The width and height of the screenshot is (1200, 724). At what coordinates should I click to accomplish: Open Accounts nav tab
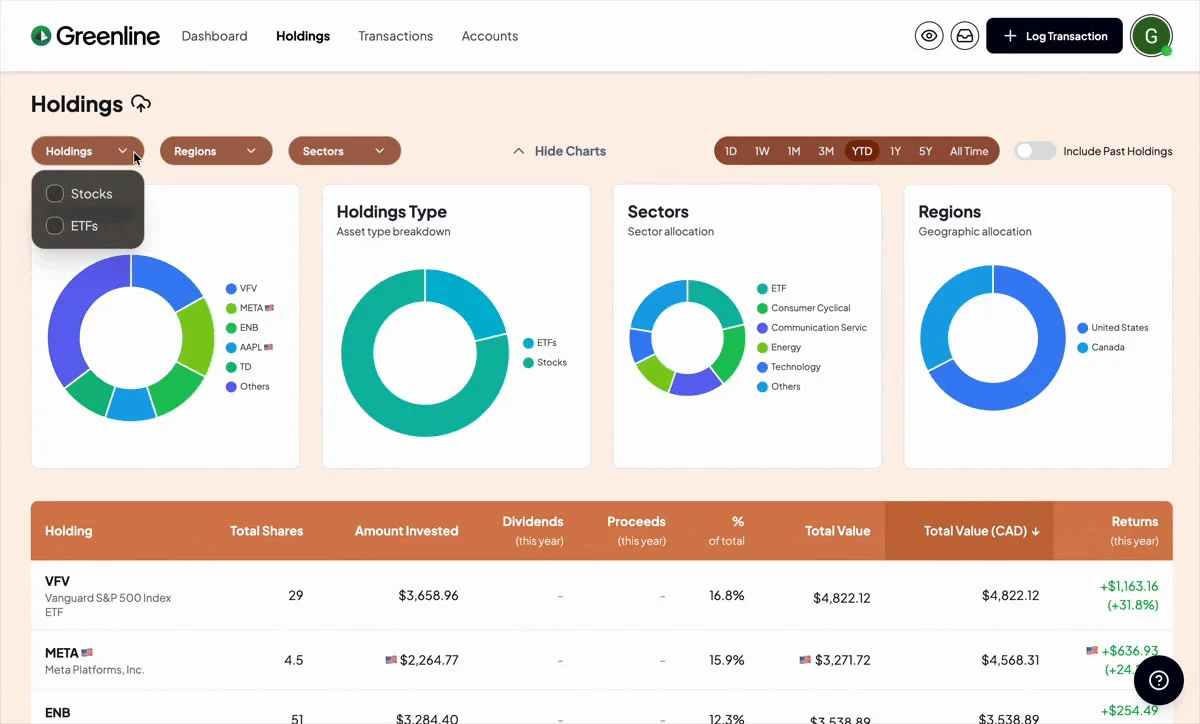(490, 36)
